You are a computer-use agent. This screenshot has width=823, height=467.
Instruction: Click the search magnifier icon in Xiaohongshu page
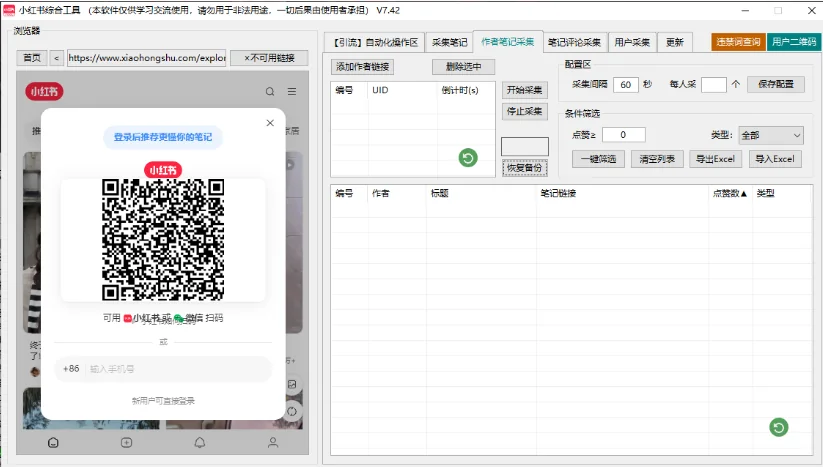[x=270, y=91]
